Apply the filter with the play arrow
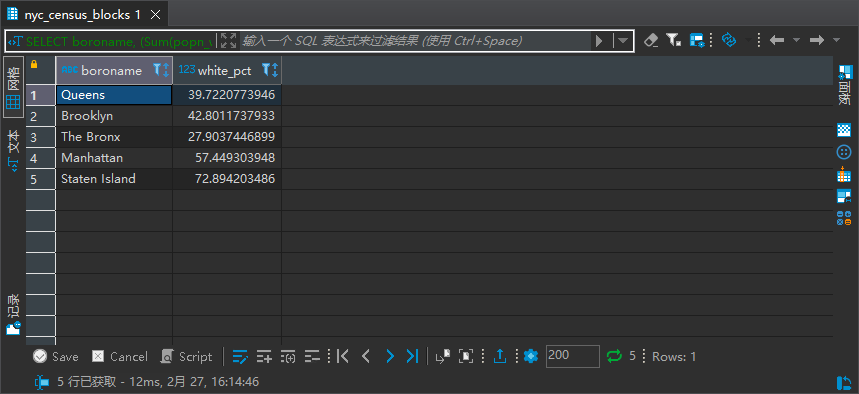 pos(599,41)
